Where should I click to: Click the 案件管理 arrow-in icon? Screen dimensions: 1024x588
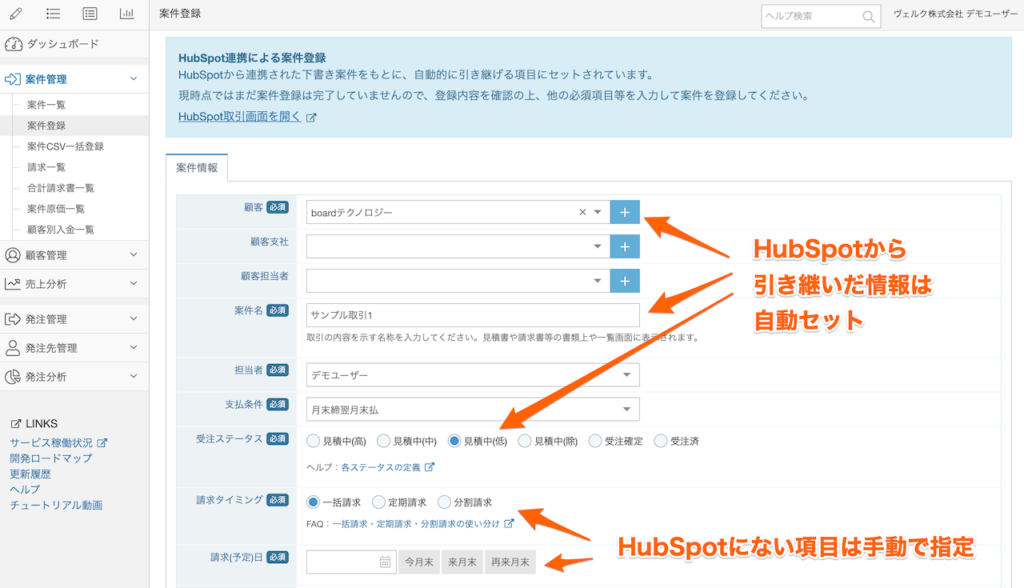click(12, 79)
